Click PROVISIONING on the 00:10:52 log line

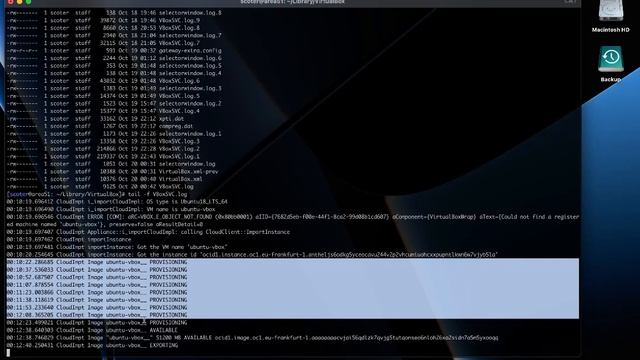pyautogui.click(x=168, y=277)
